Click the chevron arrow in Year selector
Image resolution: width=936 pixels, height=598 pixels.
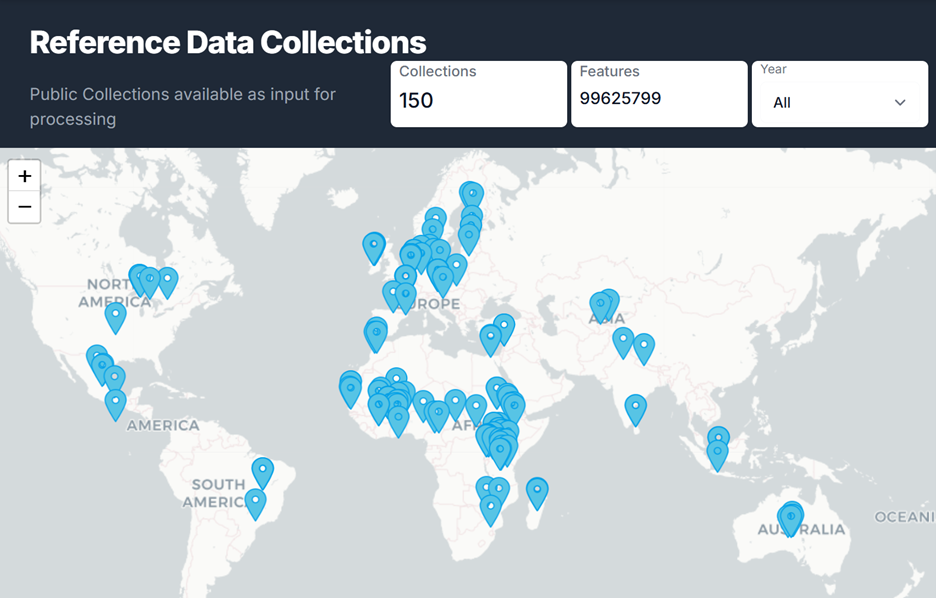tap(899, 103)
